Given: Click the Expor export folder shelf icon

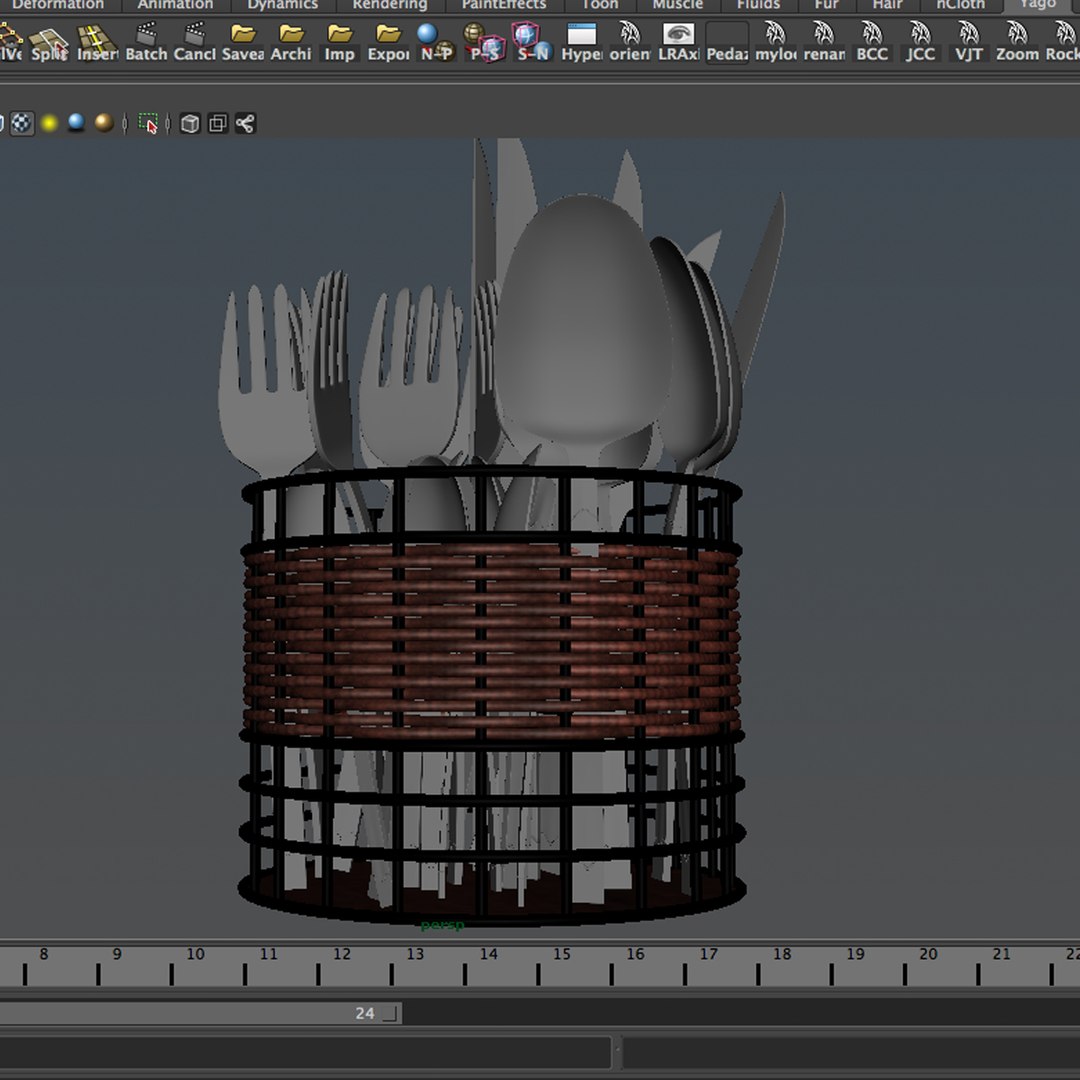Looking at the screenshot, I should point(388,41).
